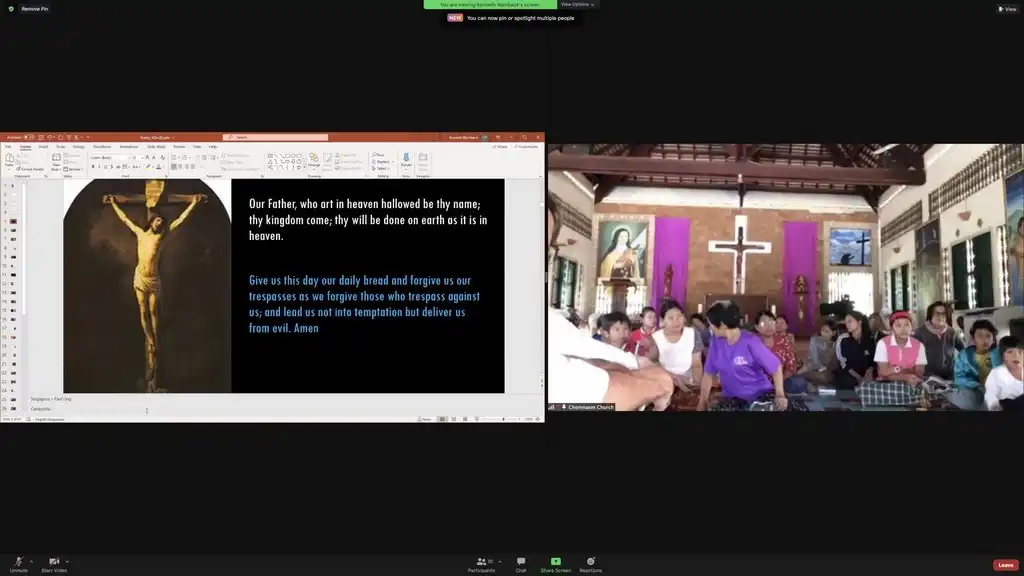Click the Undo icon in title bar
This screenshot has width=1024, height=576.
tap(50, 138)
